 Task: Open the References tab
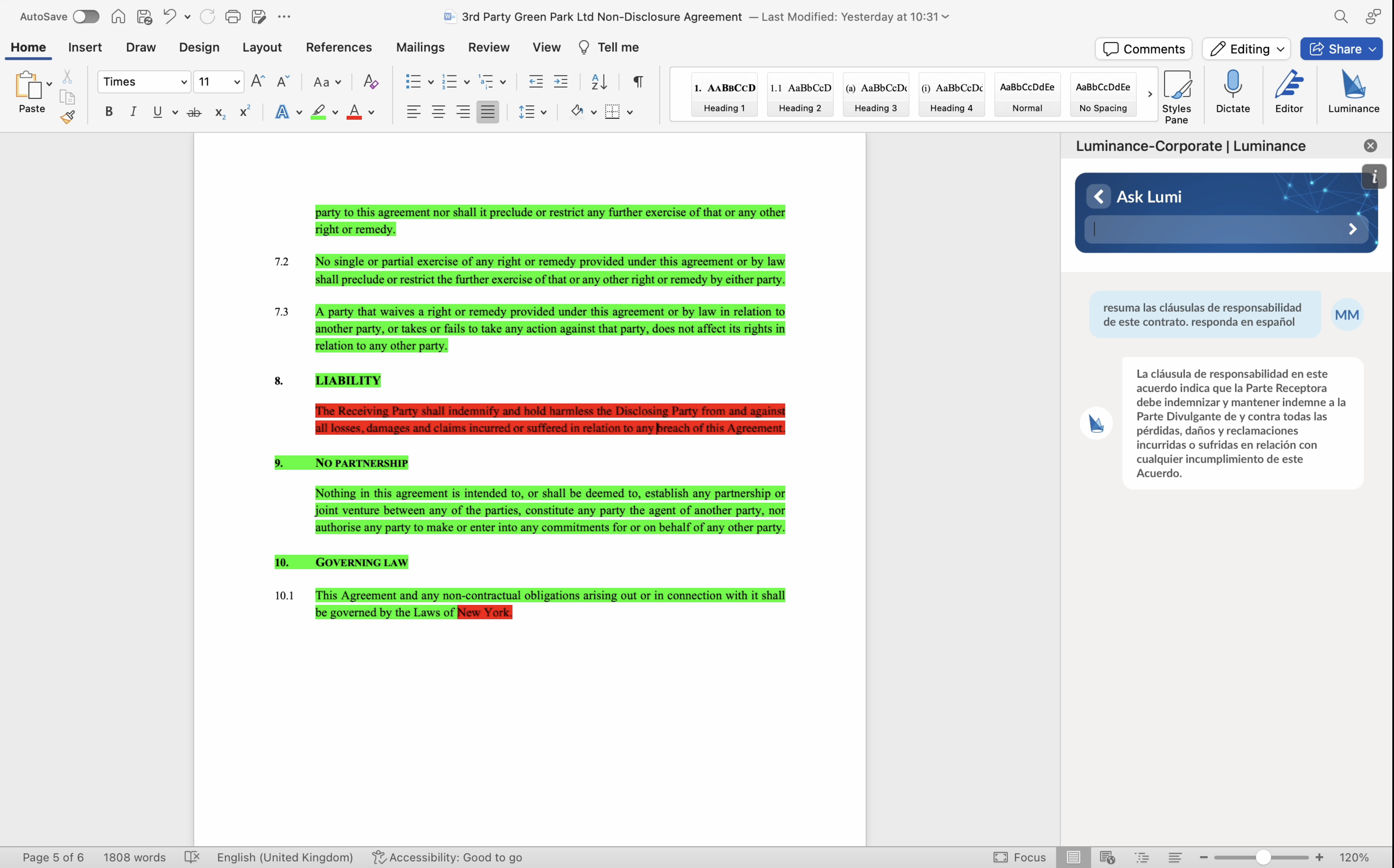pyautogui.click(x=339, y=47)
